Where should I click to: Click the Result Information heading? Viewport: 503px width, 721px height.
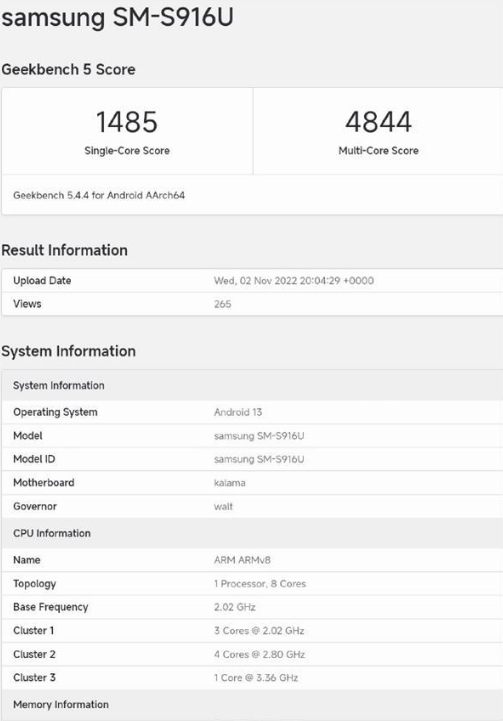point(64,250)
